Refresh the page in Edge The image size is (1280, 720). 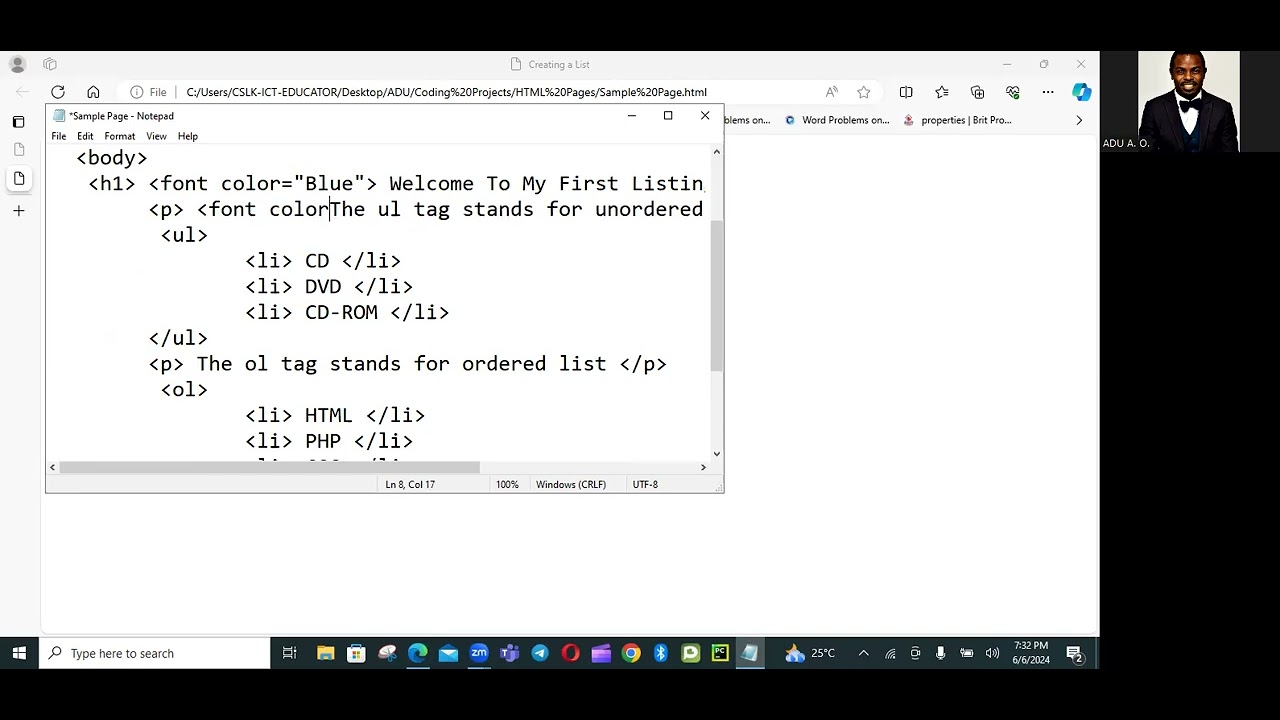coord(58,92)
